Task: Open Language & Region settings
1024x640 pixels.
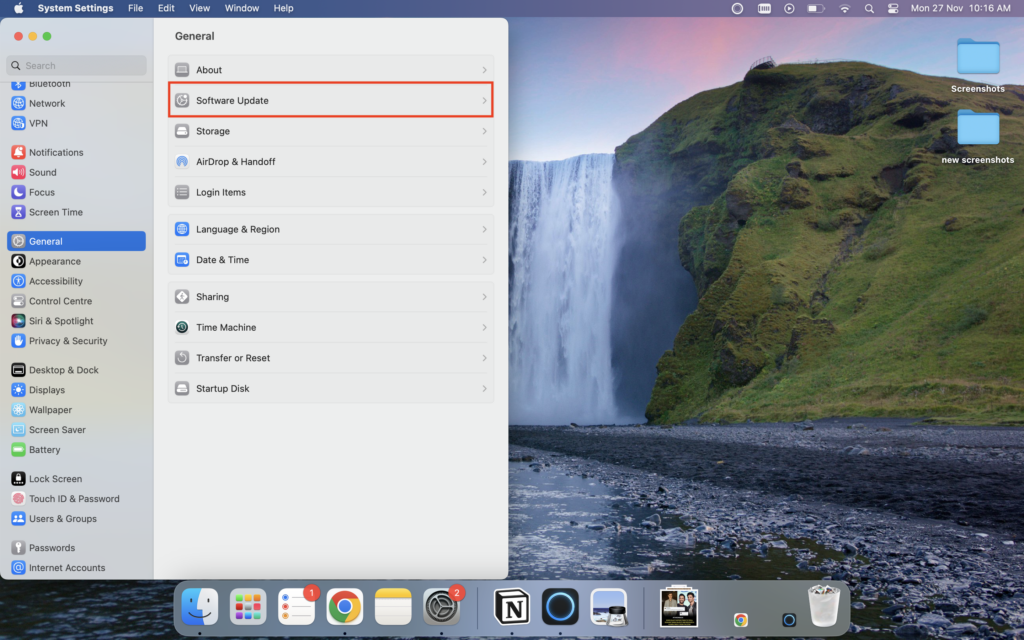Action: [x=237, y=229]
